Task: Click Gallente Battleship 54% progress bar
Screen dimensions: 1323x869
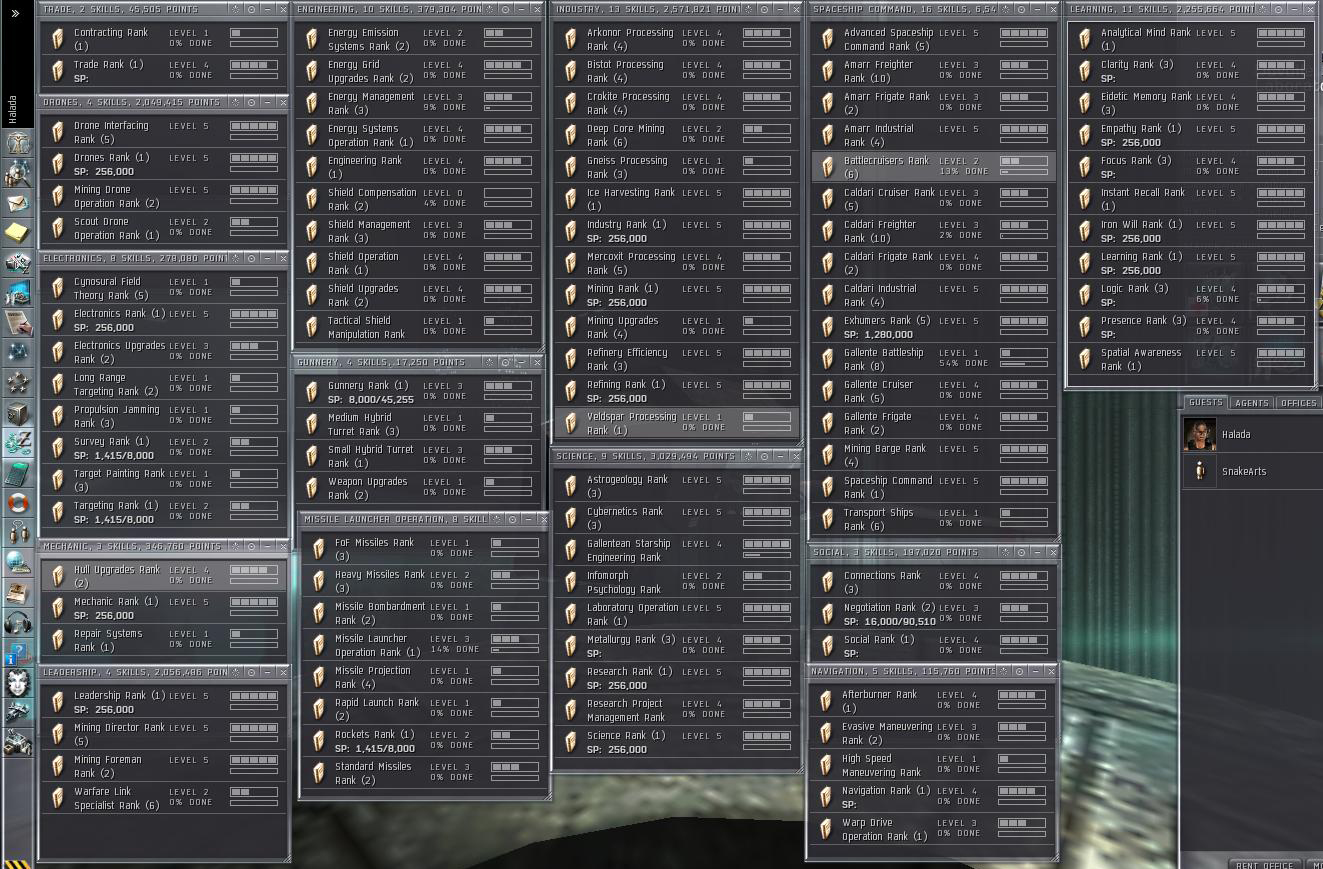Action: click(1024, 364)
